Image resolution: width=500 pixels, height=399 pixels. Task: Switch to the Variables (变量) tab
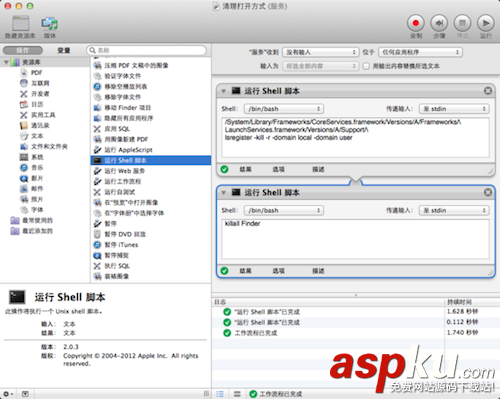coord(64,50)
